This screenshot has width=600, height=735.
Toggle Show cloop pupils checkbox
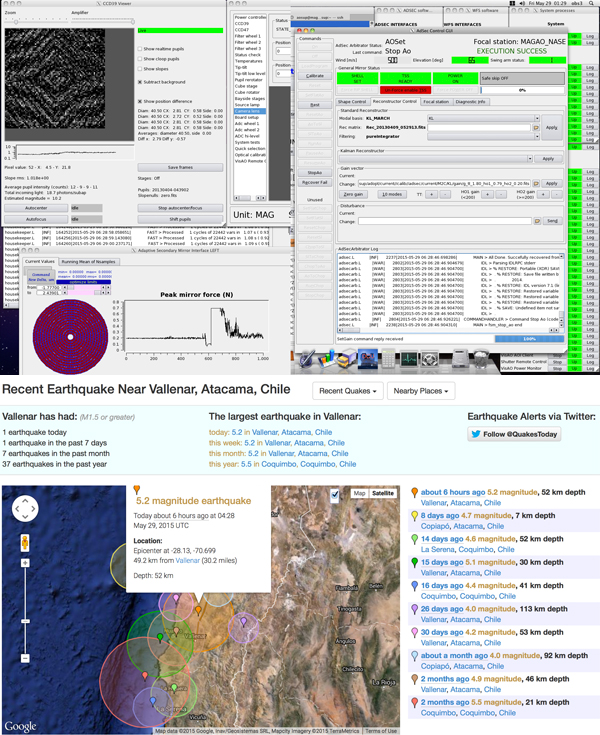click(140, 59)
